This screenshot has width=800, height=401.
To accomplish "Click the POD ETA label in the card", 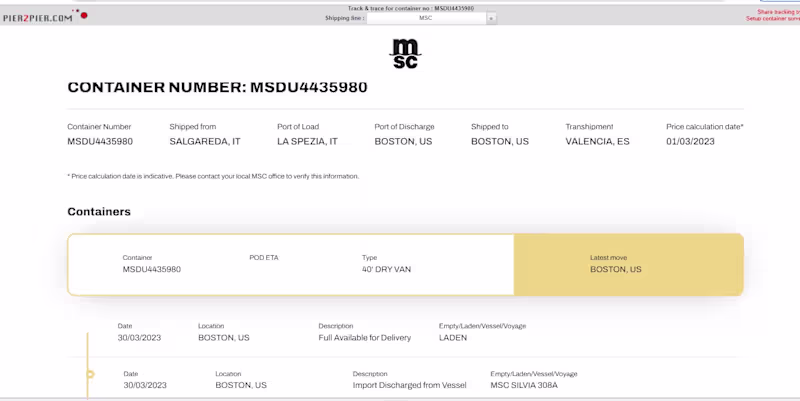I will (x=264, y=258).
